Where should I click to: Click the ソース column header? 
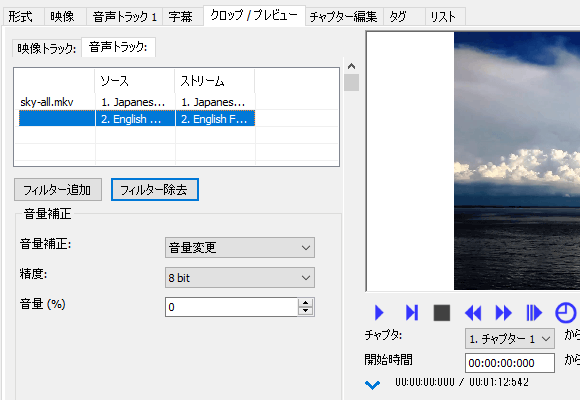[x=135, y=81]
